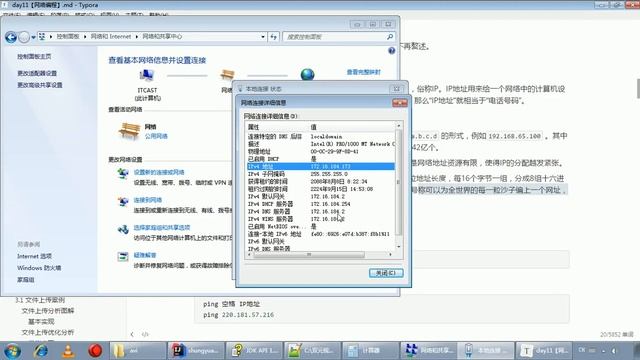Image resolution: width=640 pixels, height=360 pixels.
Task: Switch to IntelliJ window on the taskbar
Action: [196, 351]
